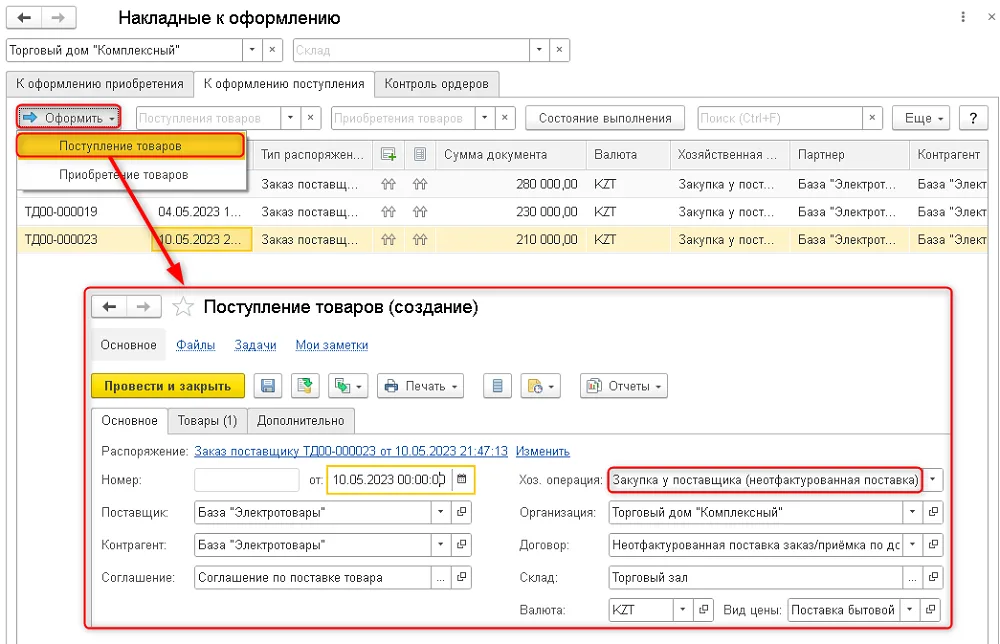Save the document with the floppy disk icon

coord(268,386)
